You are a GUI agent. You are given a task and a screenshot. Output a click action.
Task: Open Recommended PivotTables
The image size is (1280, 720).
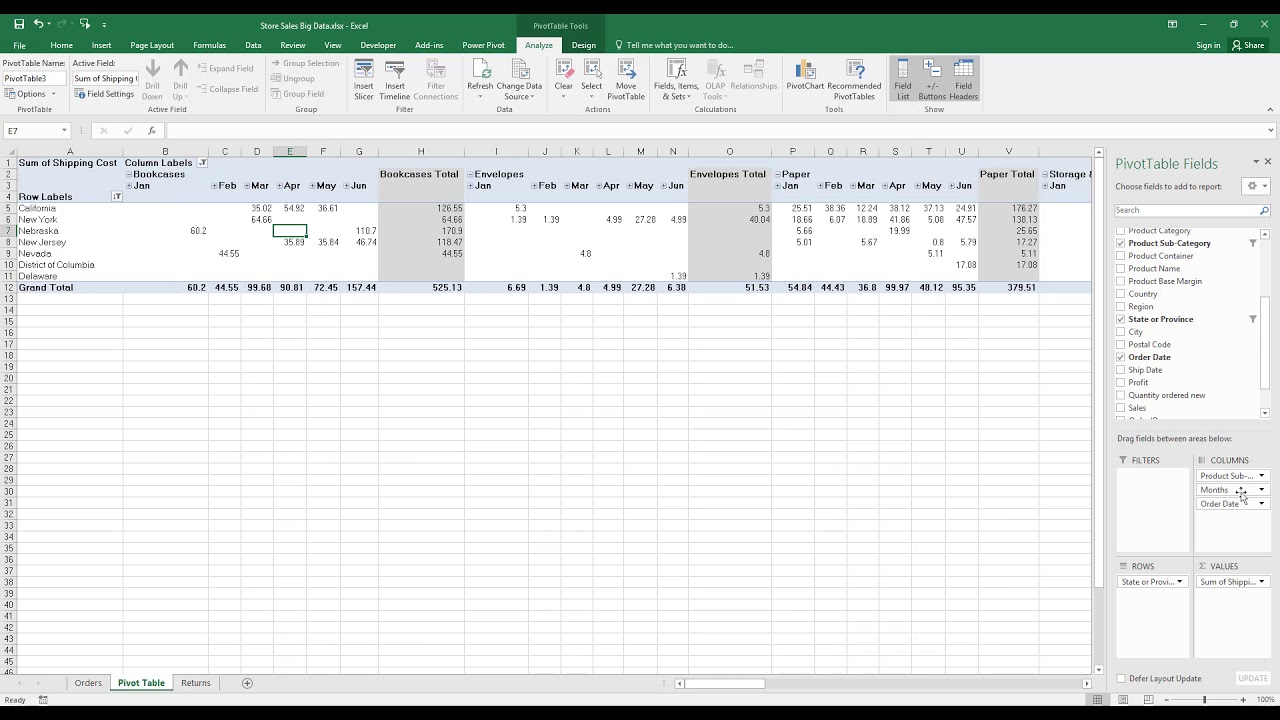click(854, 80)
